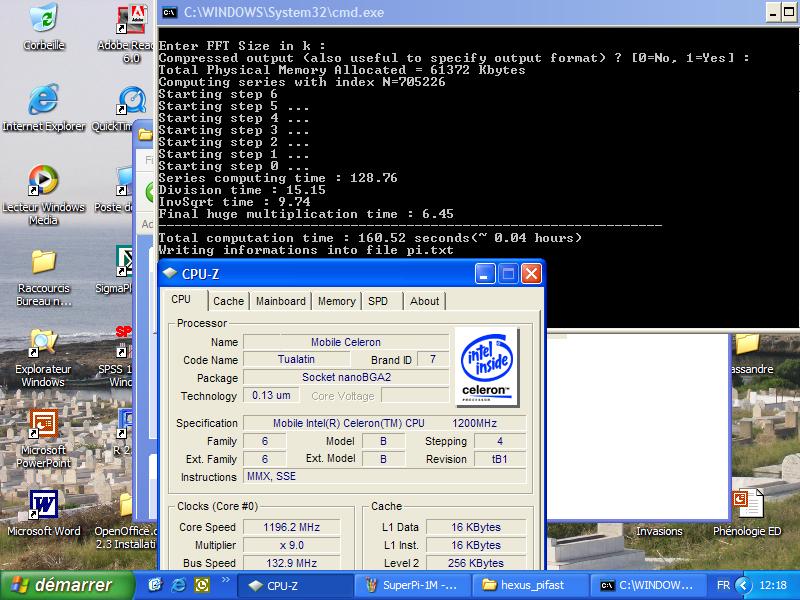Click the Revision value tB1
Viewport: 800px width, 600px height.
(x=499, y=459)
